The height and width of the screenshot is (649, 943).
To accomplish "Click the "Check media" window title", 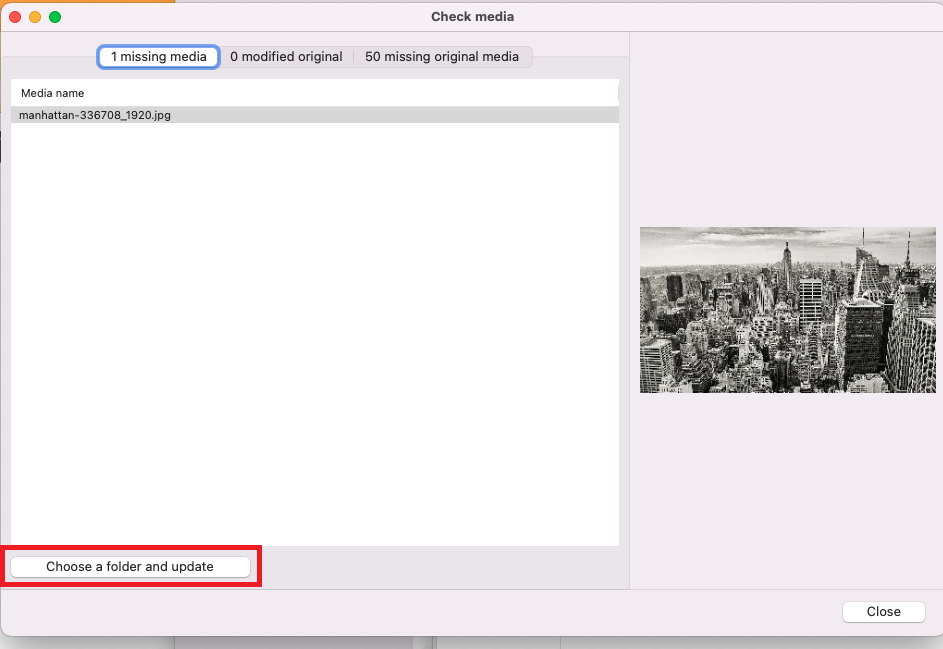I will click(472, 17).
